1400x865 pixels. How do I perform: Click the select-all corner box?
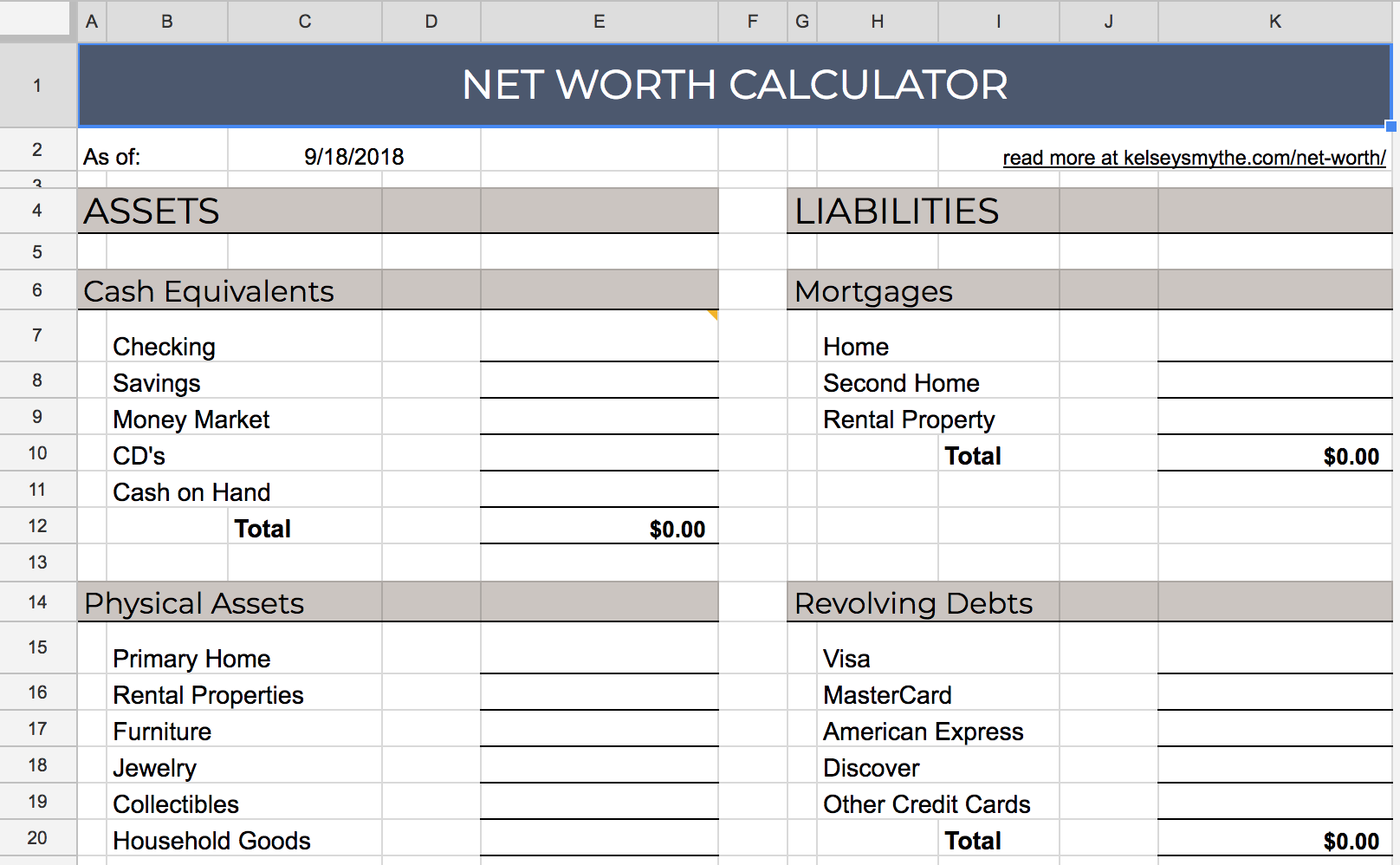click(35, 18)
